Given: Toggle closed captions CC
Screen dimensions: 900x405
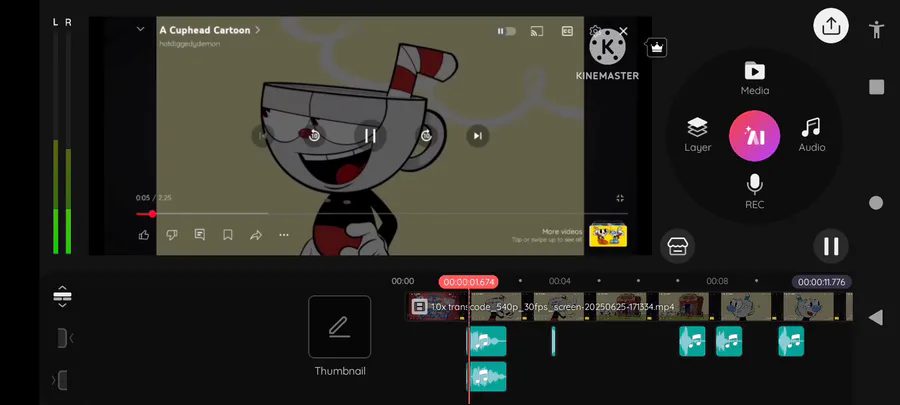Looking at the screenshot, I should pyautogui.click(x=567, y=31).
